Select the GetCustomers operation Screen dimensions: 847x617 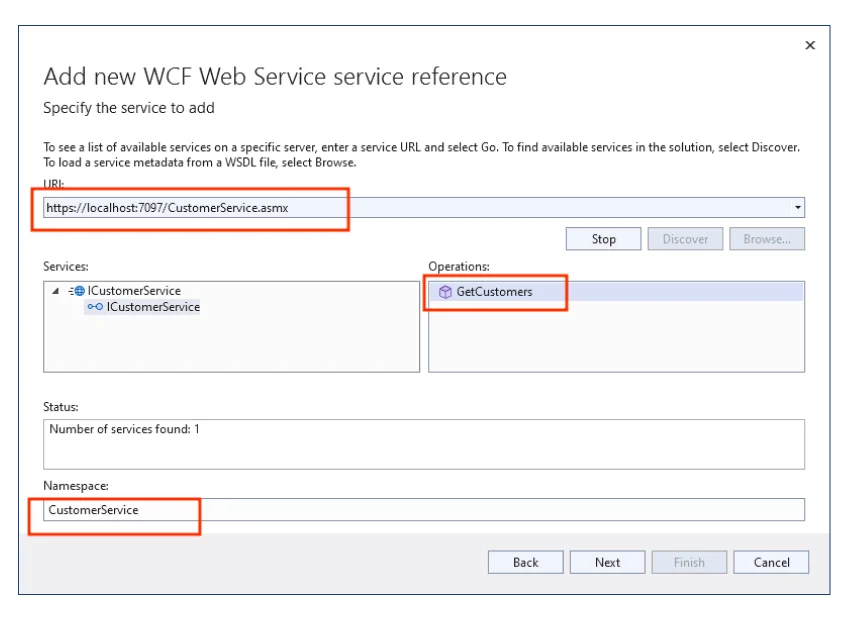pyautogui.click(x=495, y=294)
